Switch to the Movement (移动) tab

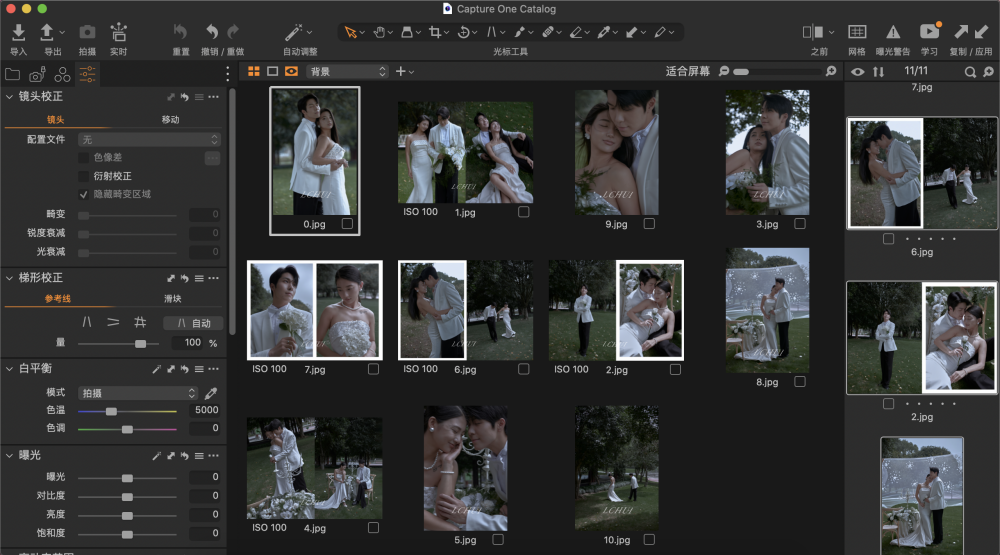(171, 120)
